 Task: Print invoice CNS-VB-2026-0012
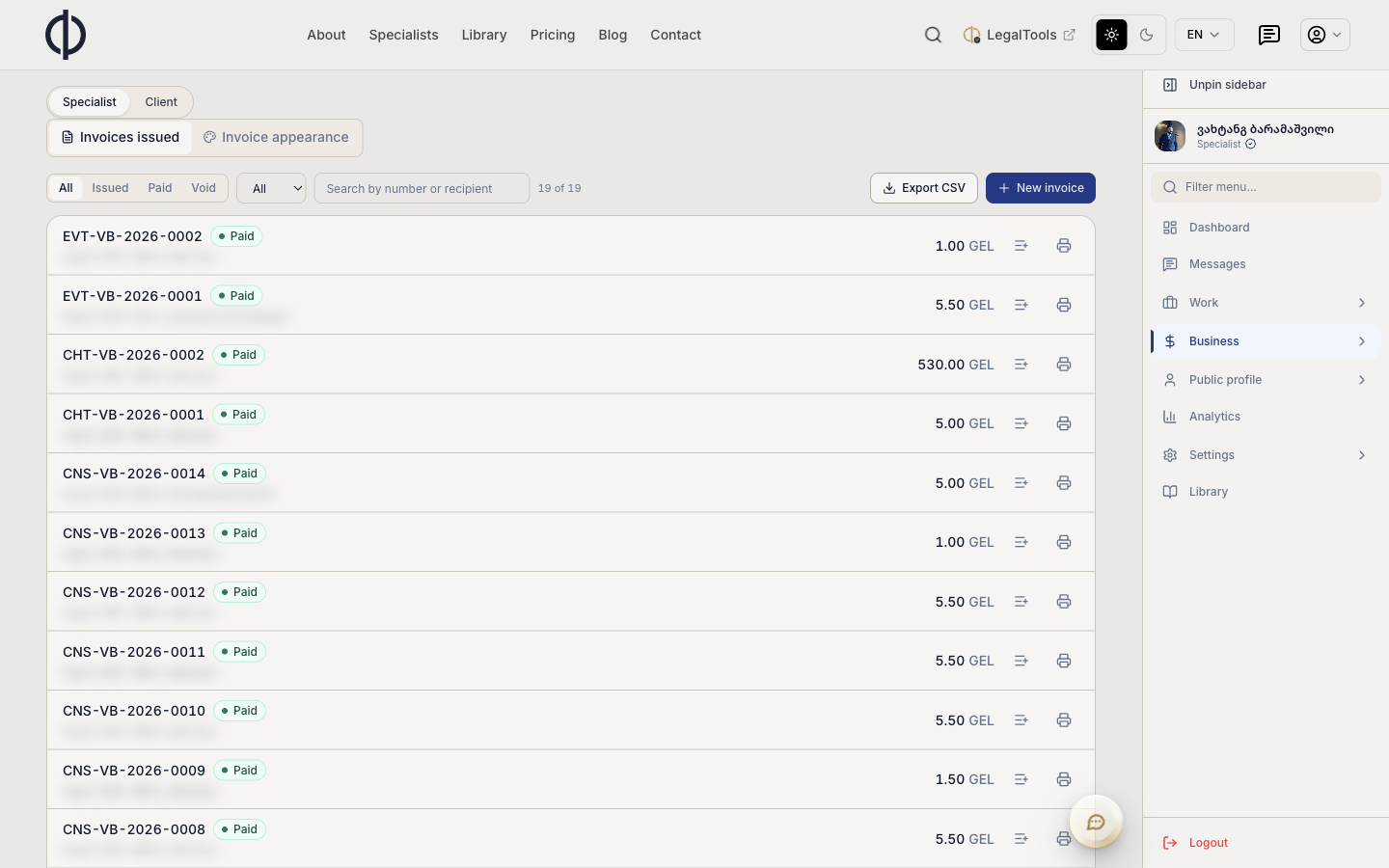pyautogui.click(x=1064, y=602)
